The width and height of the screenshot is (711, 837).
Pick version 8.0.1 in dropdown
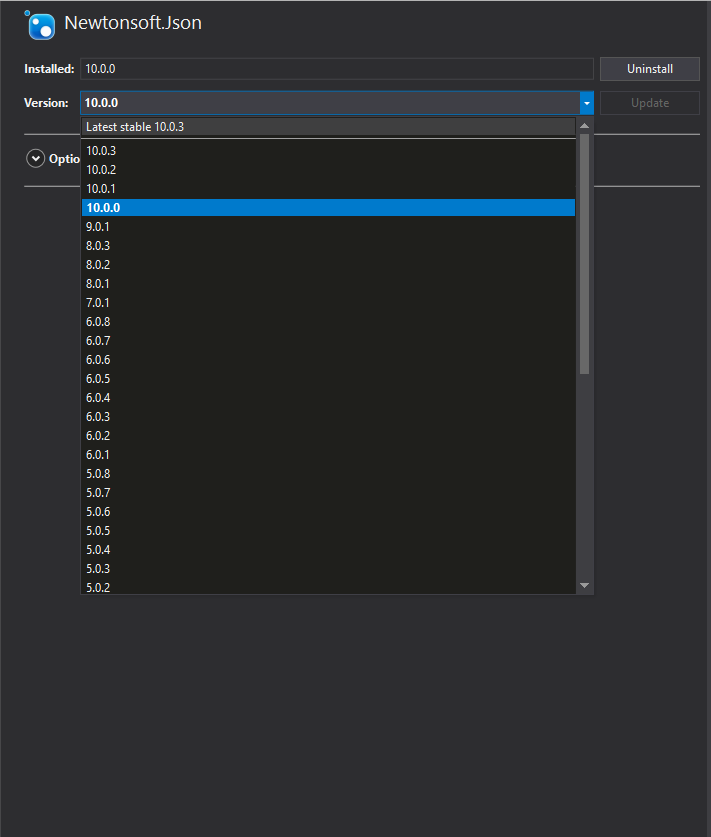coord(328,284)
